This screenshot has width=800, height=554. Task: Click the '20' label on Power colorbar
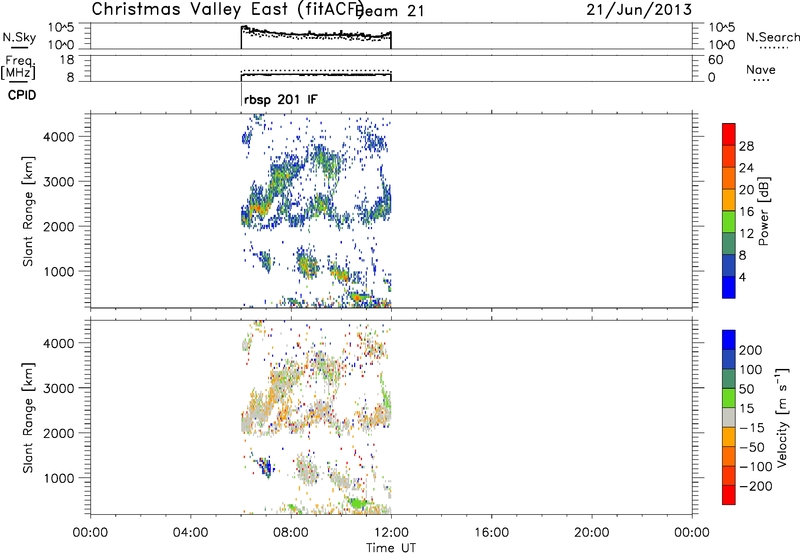point(746,190)
